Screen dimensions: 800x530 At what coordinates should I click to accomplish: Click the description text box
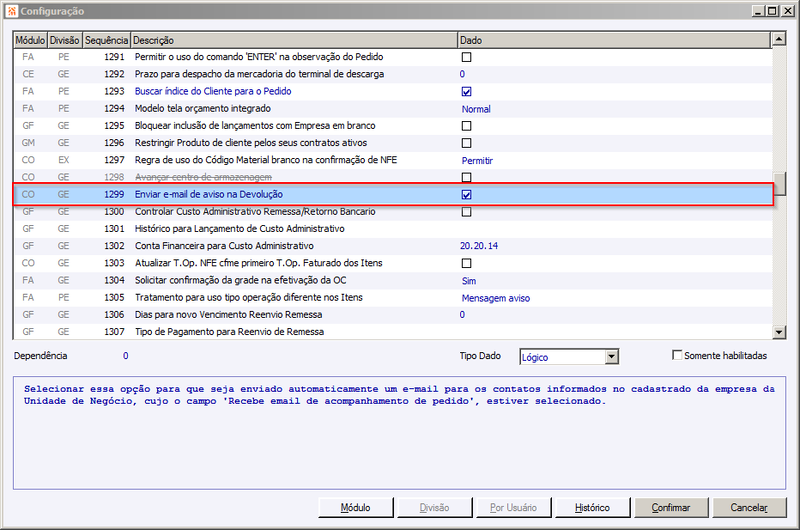click(x=399, y=433)
